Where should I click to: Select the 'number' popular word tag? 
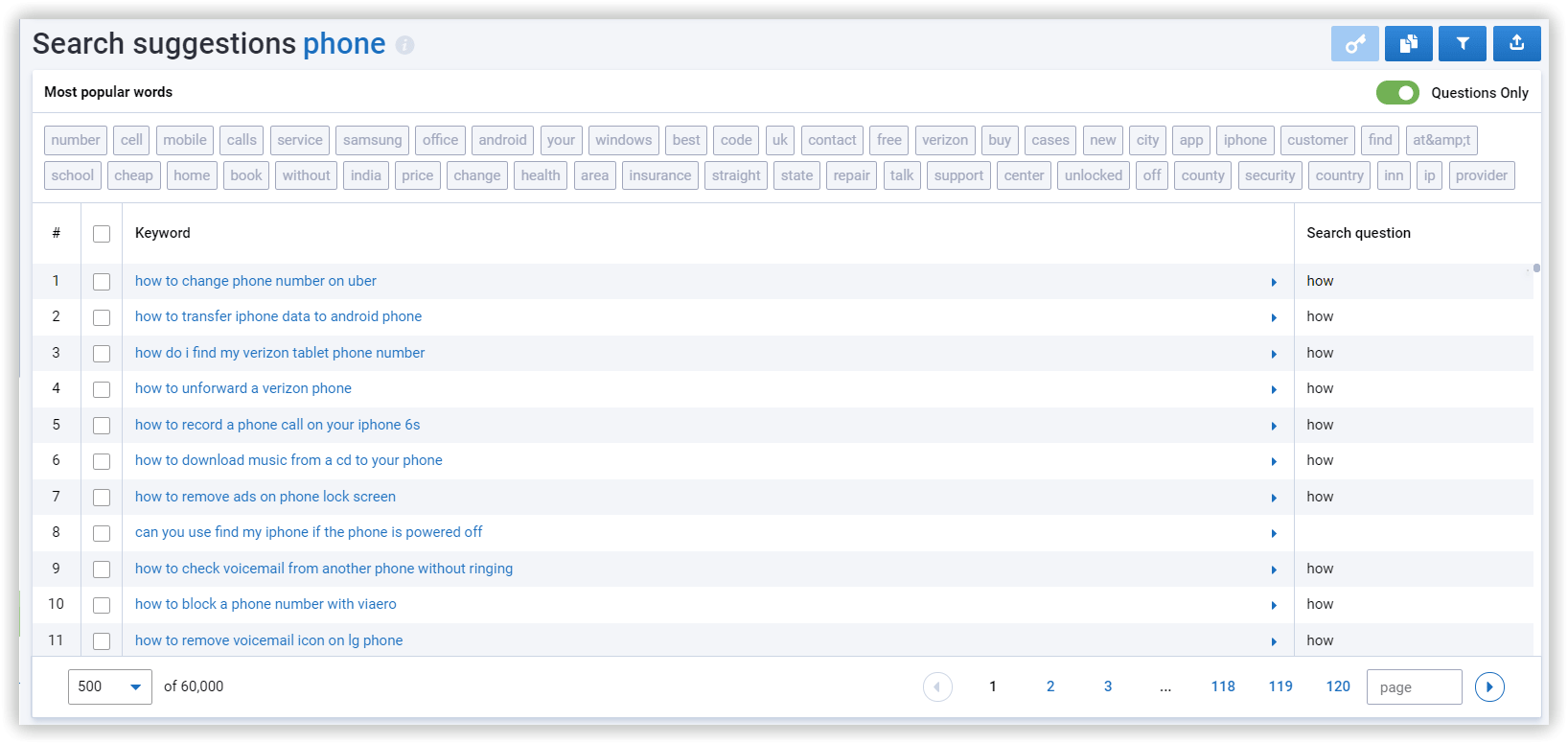(76, 140)
